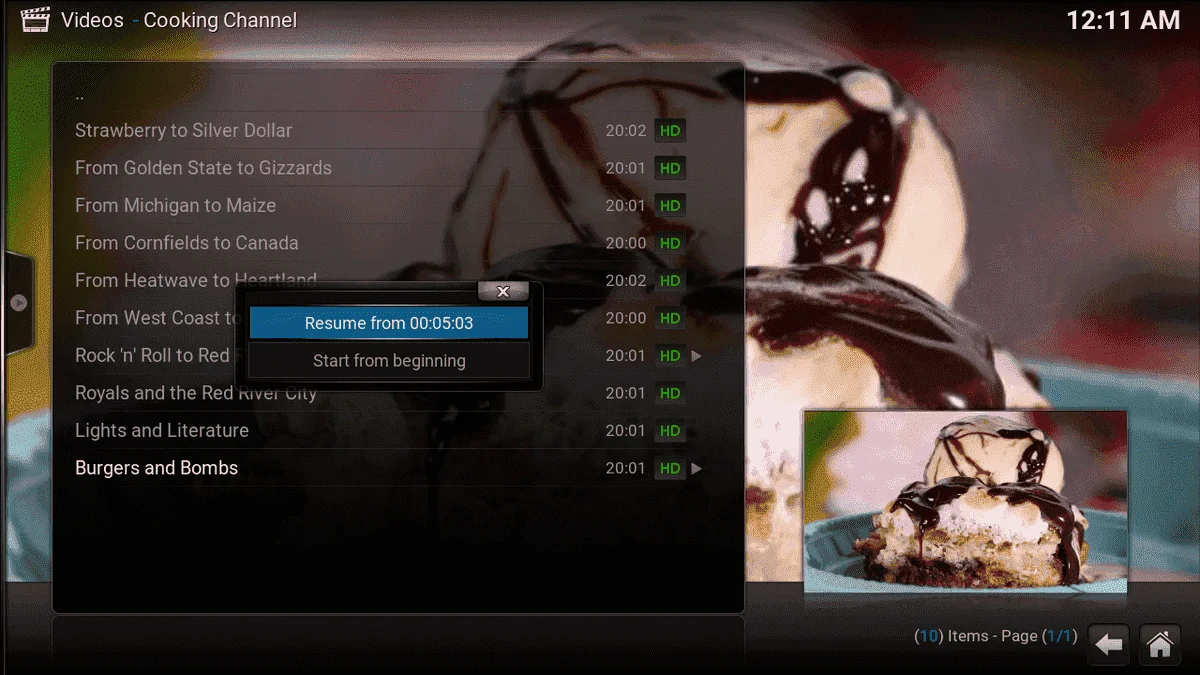Viewport: 1200px width, 675px height.
Task: Choose Start from beginning
Action: click(x=389, y=361)
